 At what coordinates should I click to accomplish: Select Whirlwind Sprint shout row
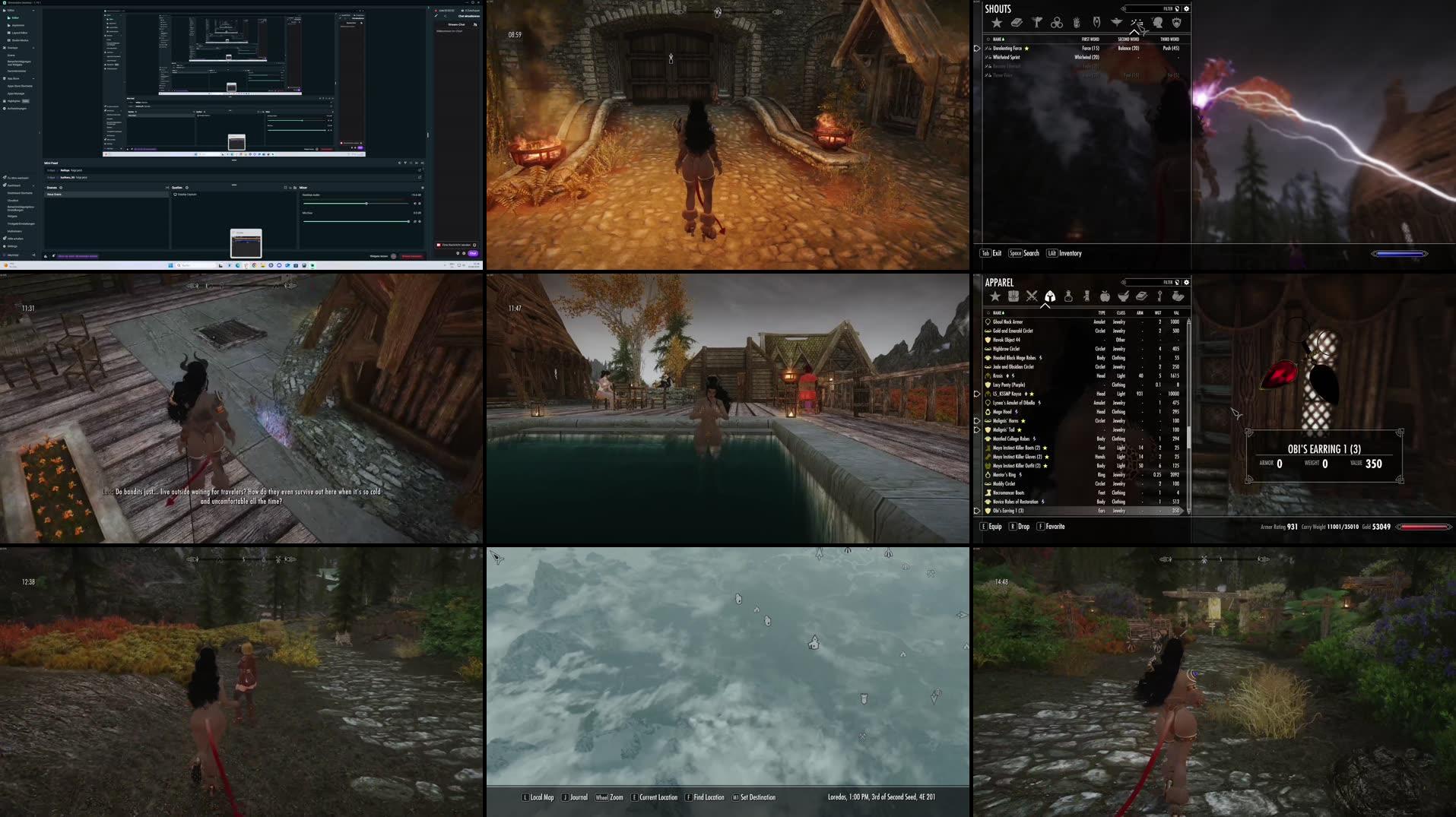[x=1085, y=57]
